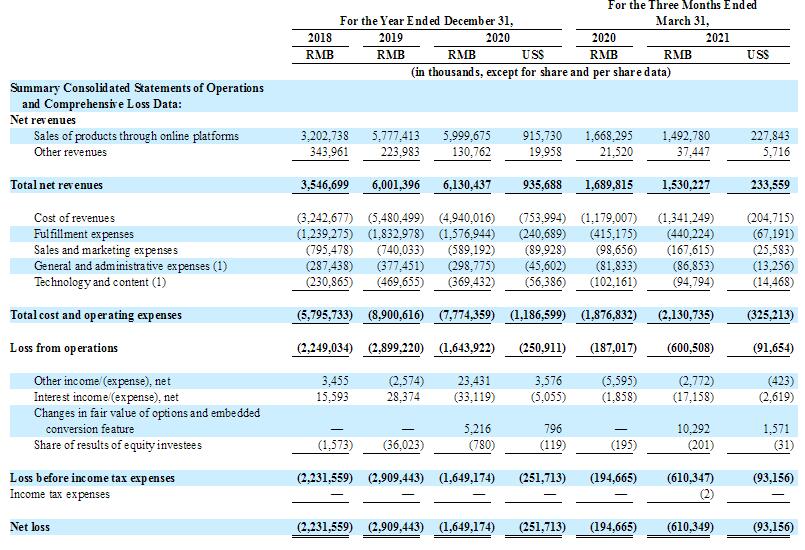Click cost of revenues (3,242,677)

click(x=325, y=218)
